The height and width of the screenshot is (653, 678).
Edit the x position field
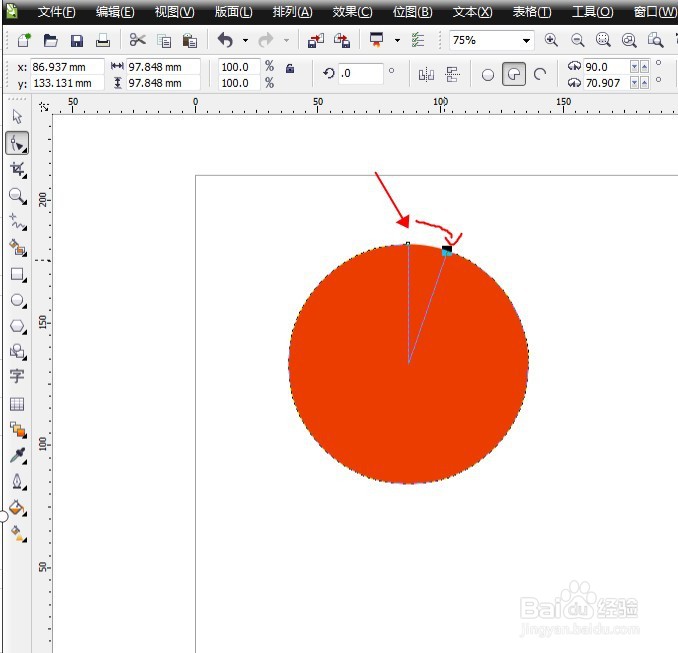click(x=67, y=67)
